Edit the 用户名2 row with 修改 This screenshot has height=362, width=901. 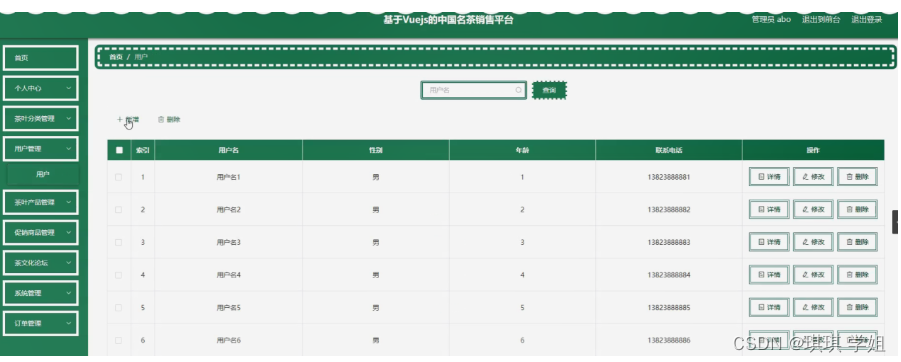(813, 210)
